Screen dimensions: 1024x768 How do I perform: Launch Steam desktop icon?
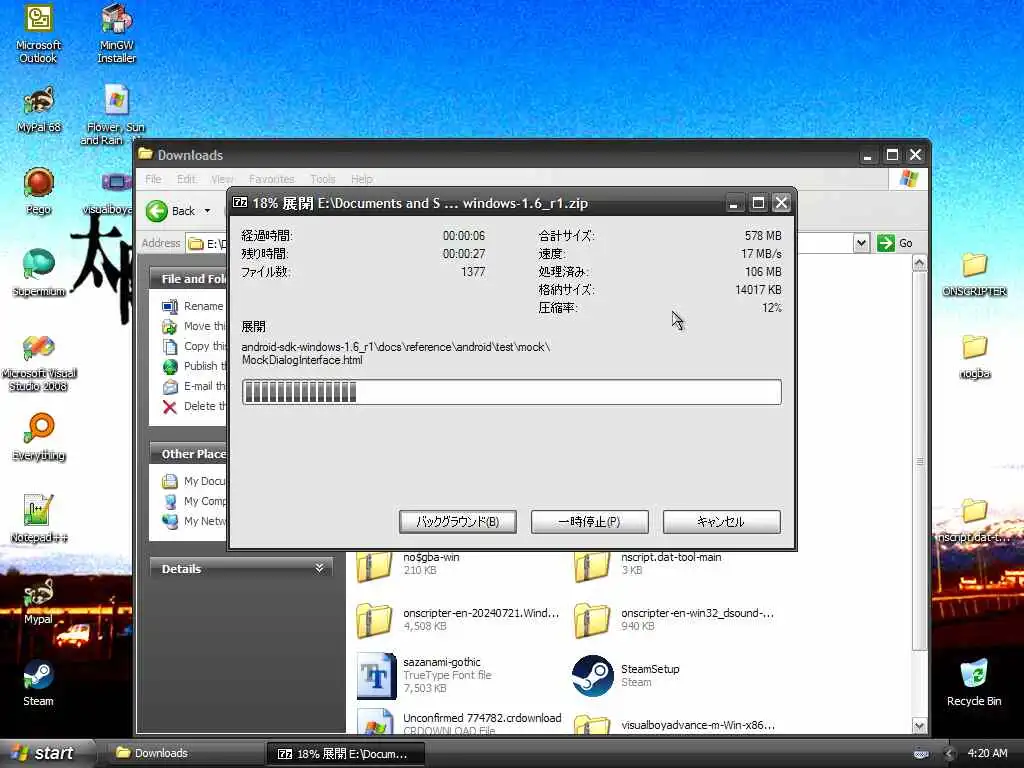(39, 683)
